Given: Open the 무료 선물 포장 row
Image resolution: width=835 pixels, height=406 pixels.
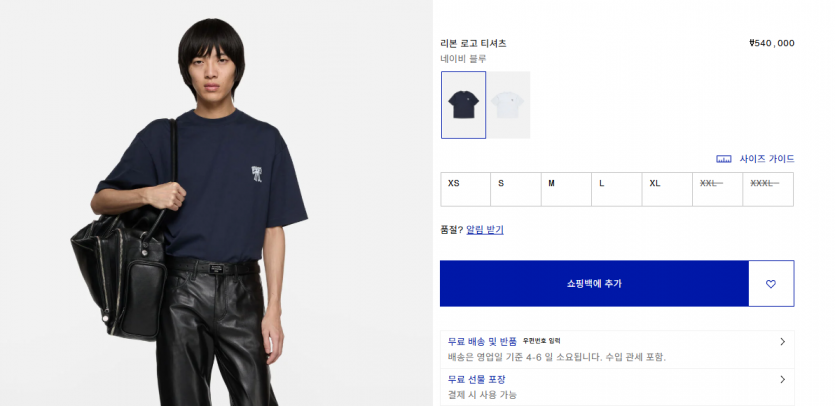Looking at the screenshot, I should pyautogui.click(x=617, y=387).
